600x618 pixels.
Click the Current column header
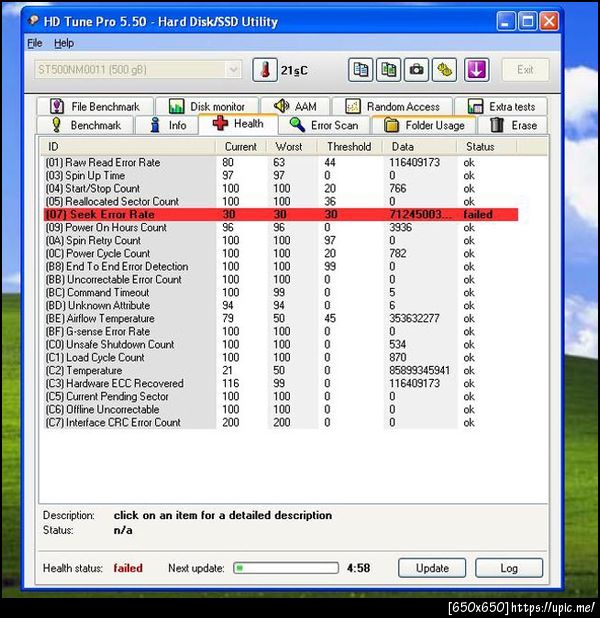pos(241,147)
